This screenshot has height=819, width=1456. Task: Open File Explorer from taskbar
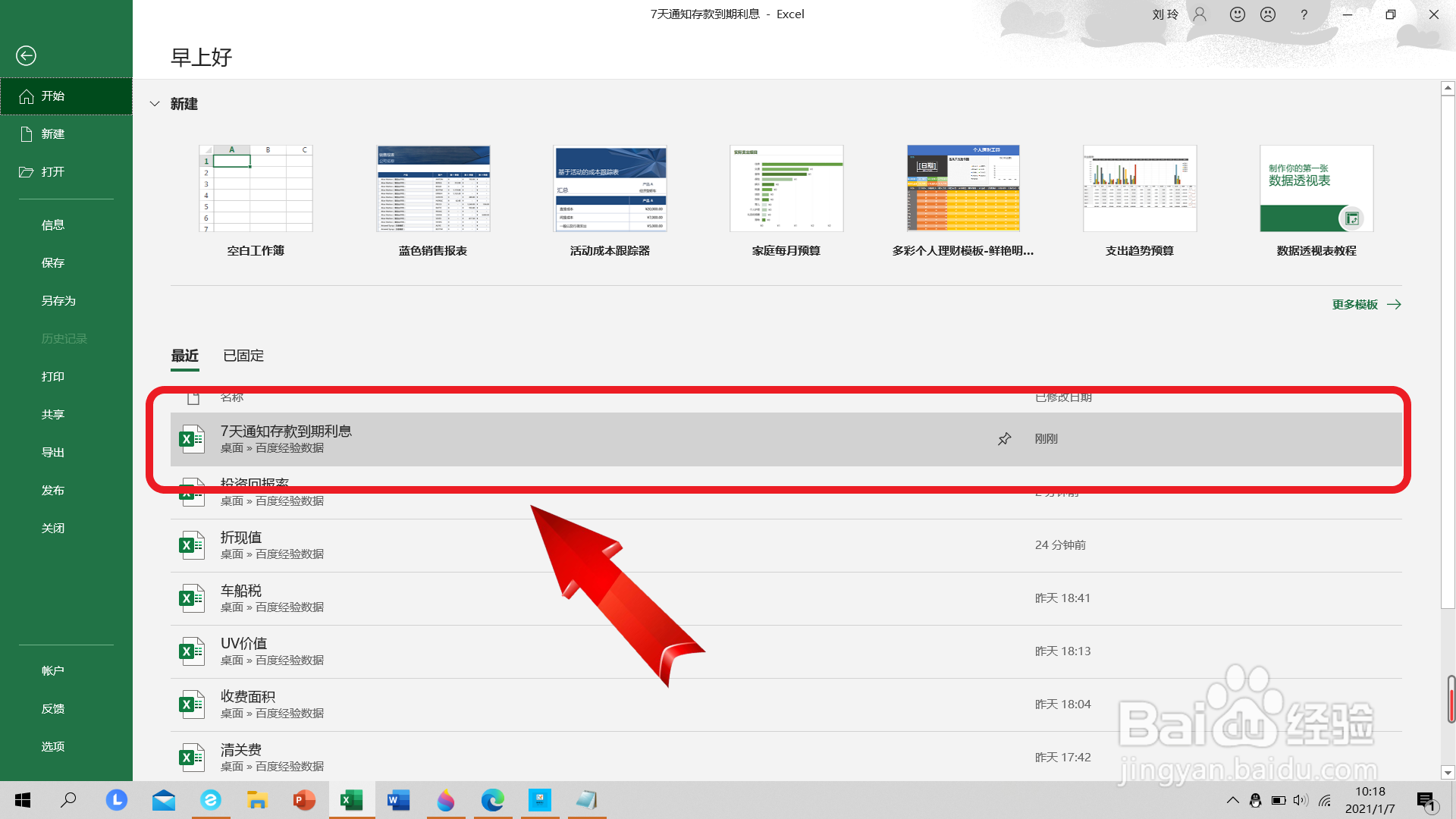(258, 800)
